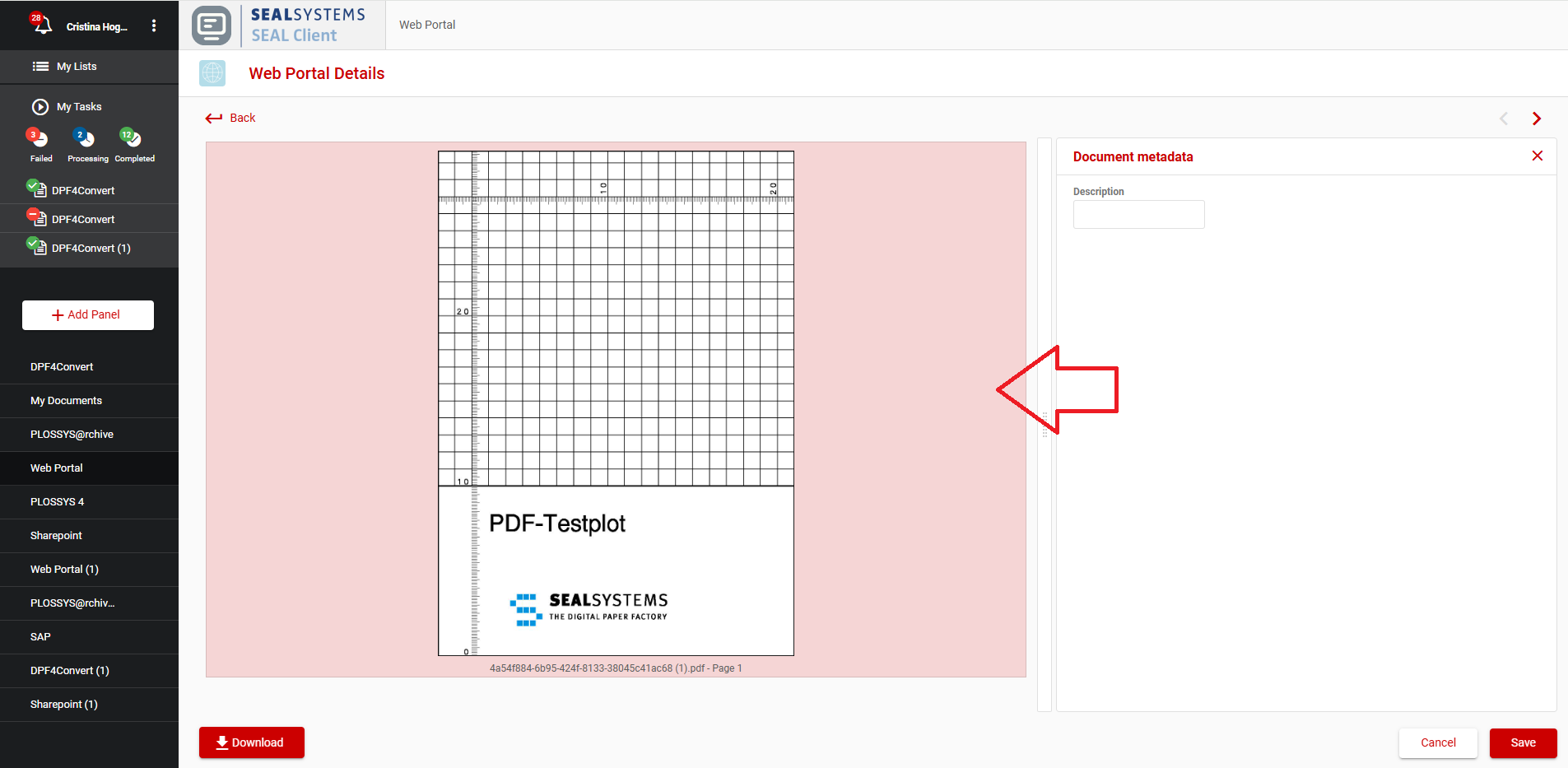Viewport: 1568px width, 768px height.
Task: Click the SEAL Client logo icon
Action: pos(212,26)
